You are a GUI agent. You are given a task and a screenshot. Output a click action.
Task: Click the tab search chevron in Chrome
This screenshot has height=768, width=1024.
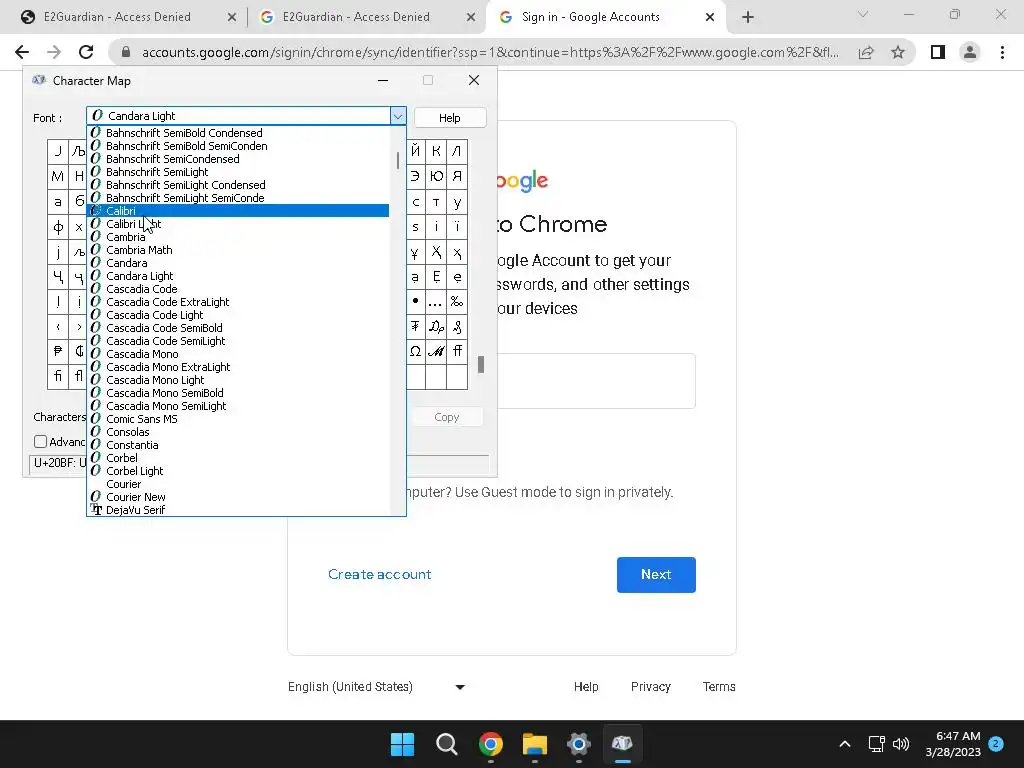click(863, 14)
